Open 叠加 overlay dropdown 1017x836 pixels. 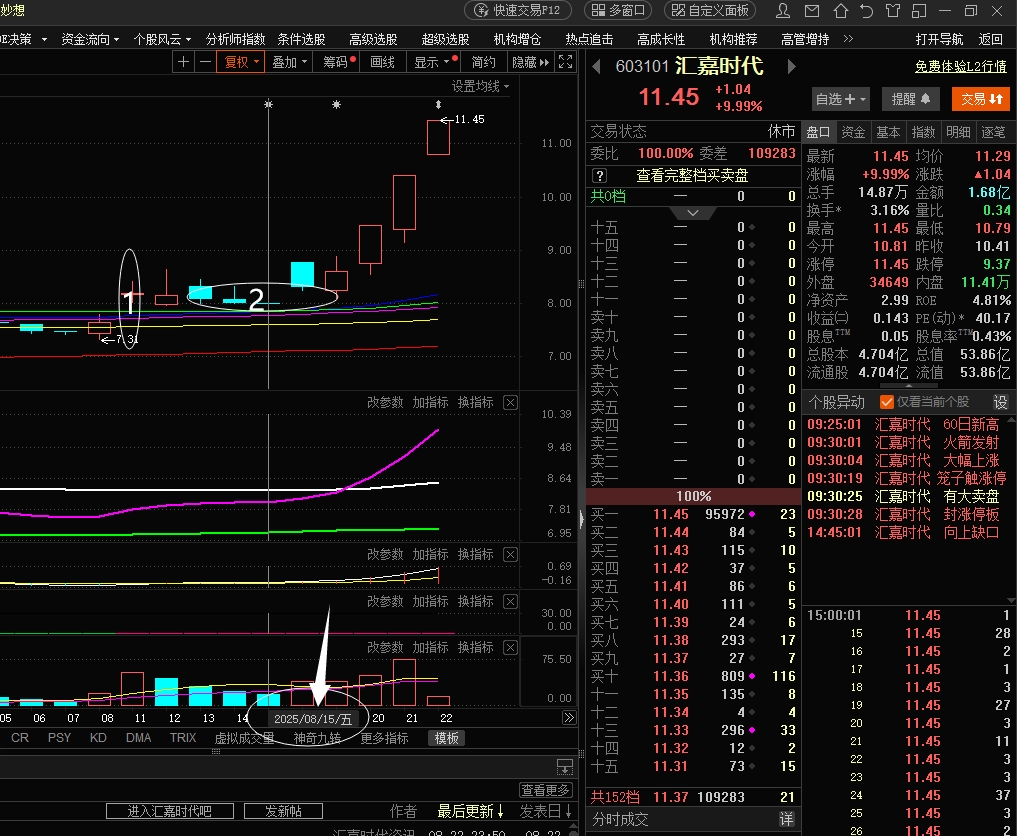click(x=289, y=62)
